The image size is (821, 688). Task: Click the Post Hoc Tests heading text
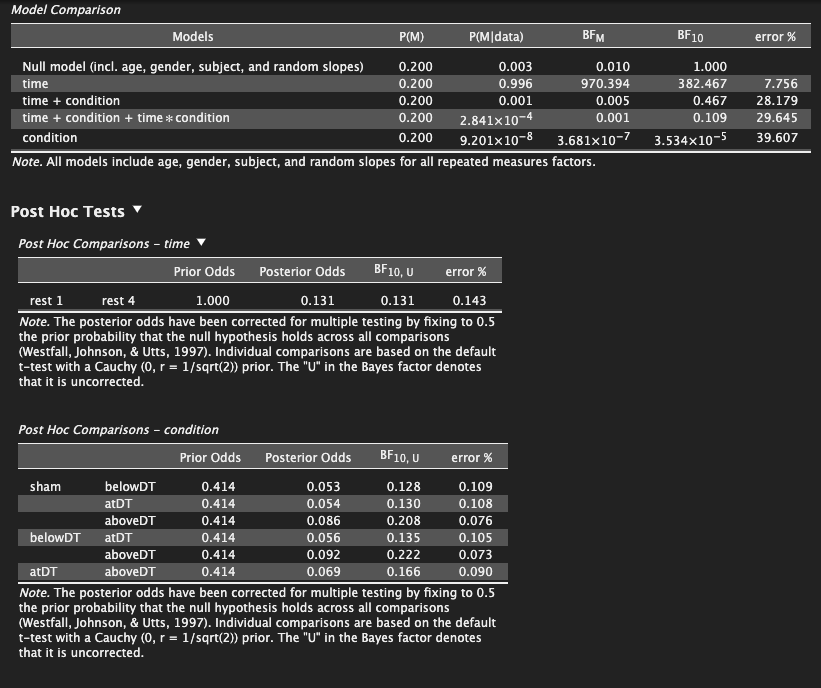click(67, 212)
